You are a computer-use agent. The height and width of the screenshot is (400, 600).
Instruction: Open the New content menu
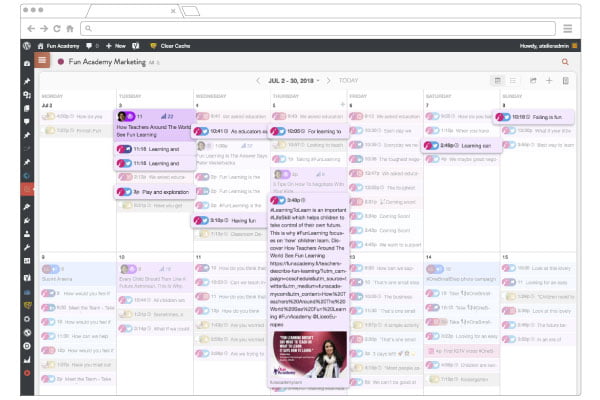[116, 46]
